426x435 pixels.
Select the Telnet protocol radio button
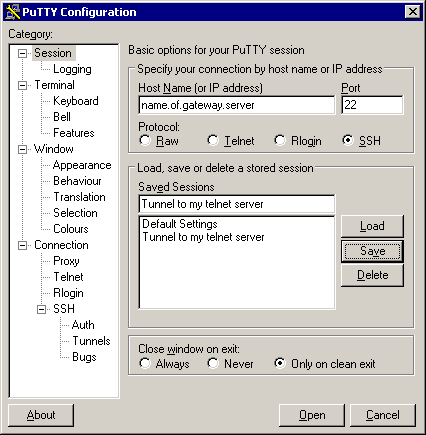(213, 140)
